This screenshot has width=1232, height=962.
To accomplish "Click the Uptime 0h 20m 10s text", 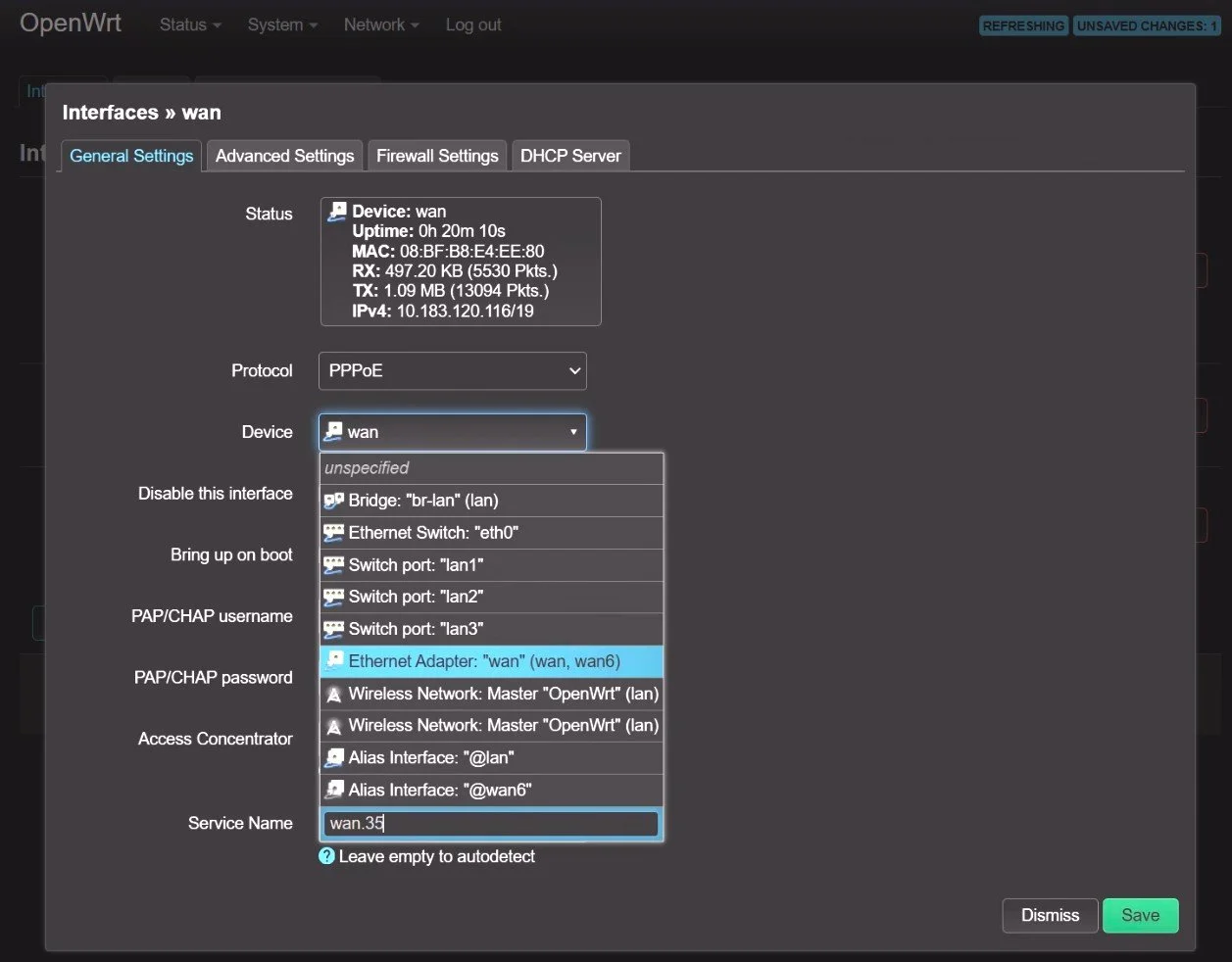I will click(x=428, y=231).
